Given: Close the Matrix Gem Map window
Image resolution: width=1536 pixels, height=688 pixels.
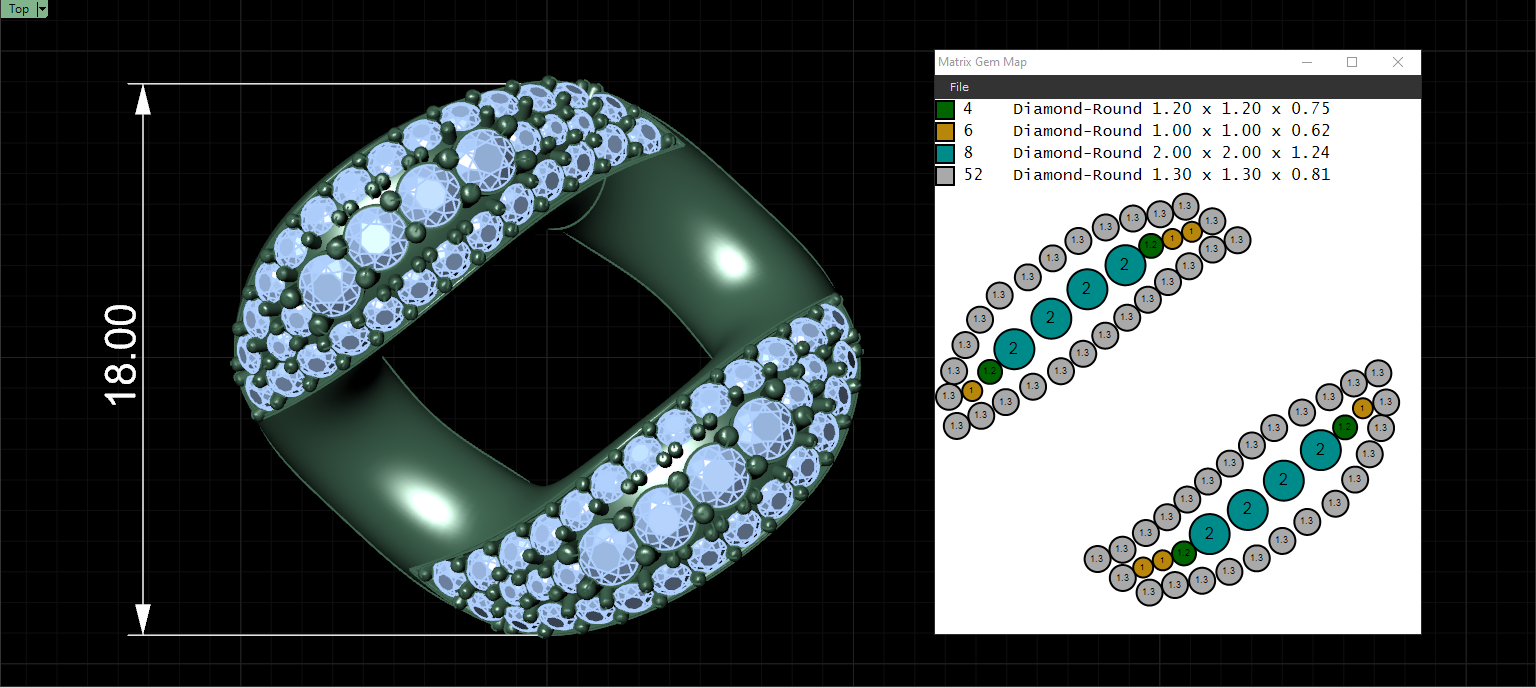Looking at the screenshot, I should click(x=1398, y=62).
